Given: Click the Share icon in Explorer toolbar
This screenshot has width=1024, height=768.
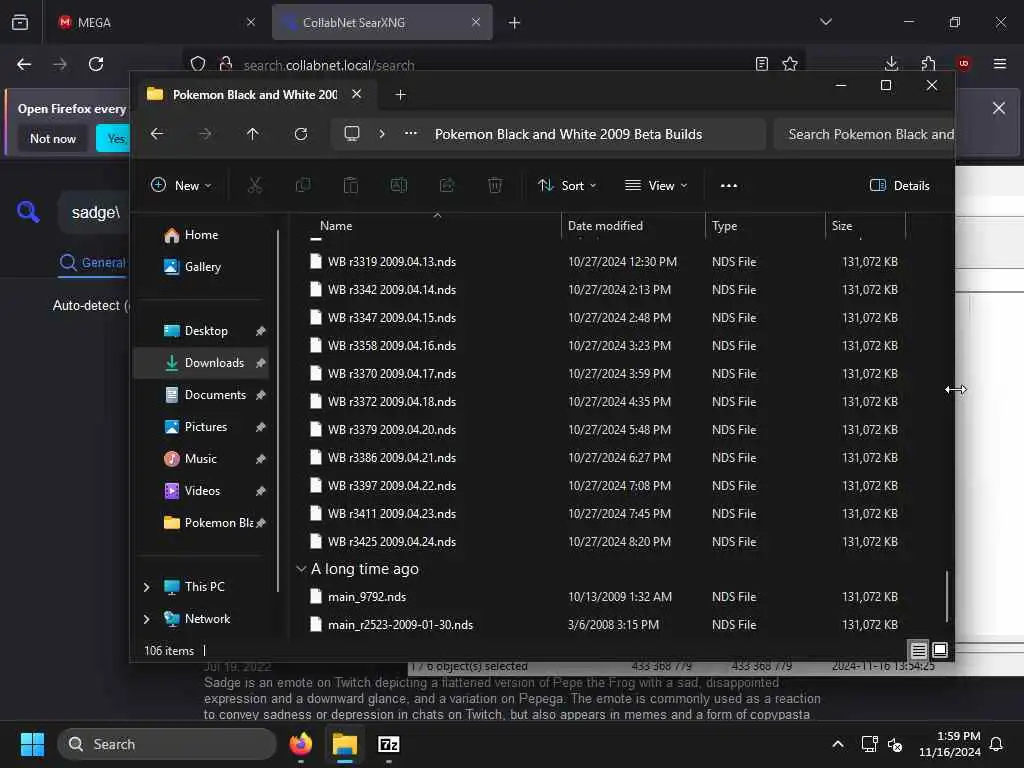Looking at the screenshot, I should (x=447, y=185).
